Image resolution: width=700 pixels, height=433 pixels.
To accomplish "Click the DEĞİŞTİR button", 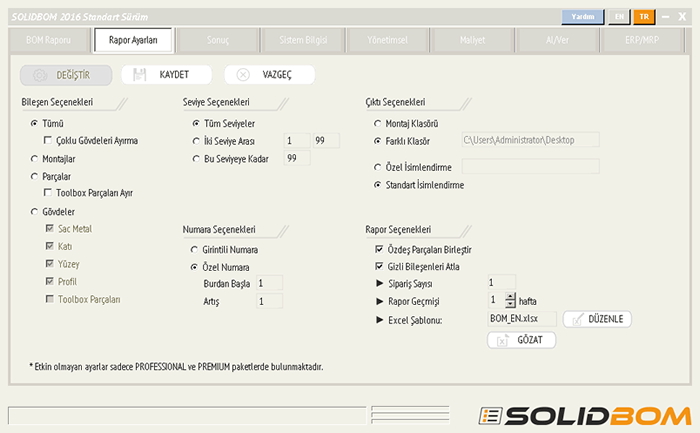I will [x=66, y=75].
